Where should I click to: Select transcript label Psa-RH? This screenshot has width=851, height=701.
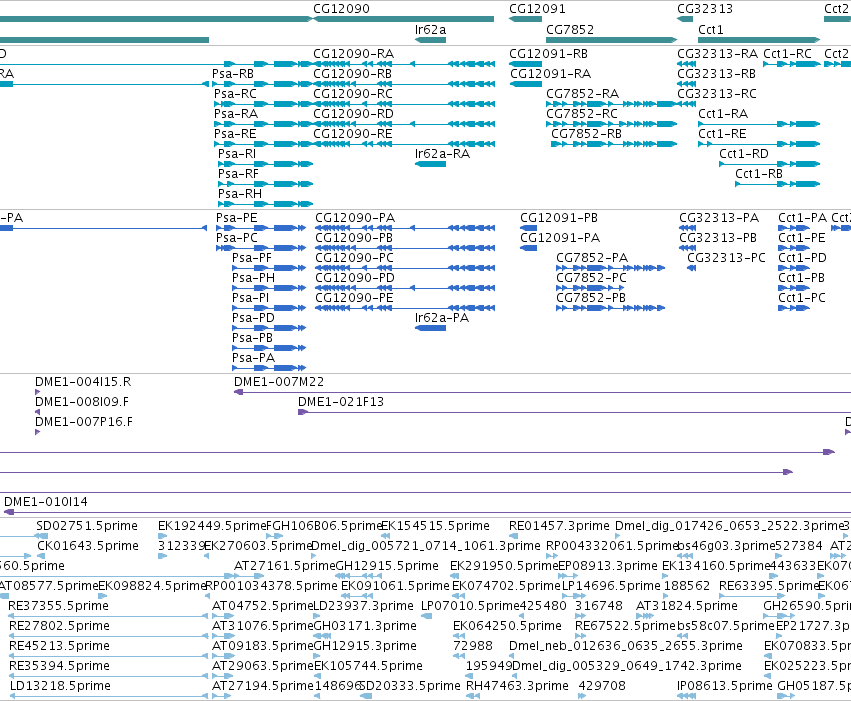point(240,194)
